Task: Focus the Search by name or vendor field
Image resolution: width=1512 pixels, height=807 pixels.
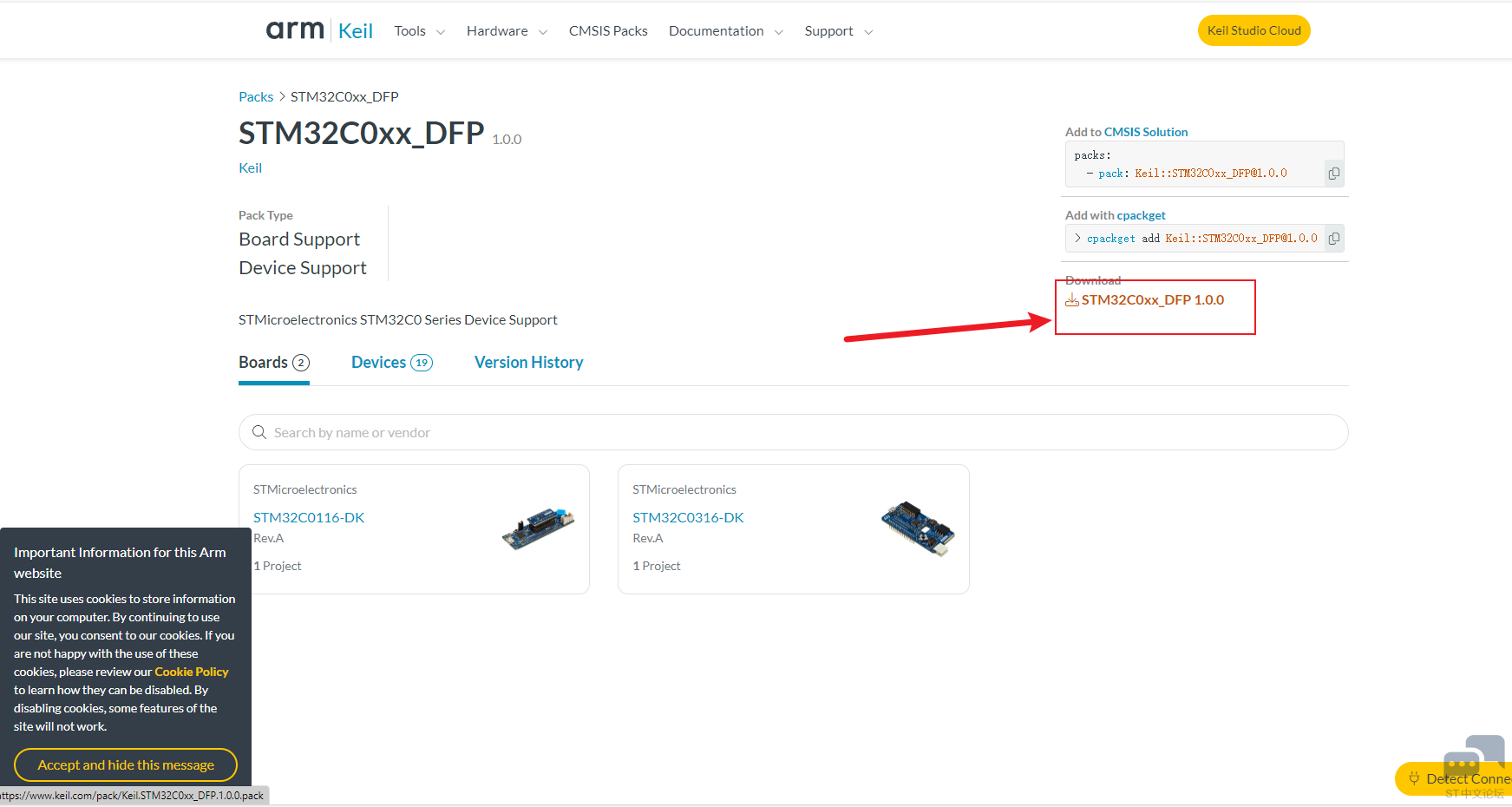Action: (x=794, y=432)
